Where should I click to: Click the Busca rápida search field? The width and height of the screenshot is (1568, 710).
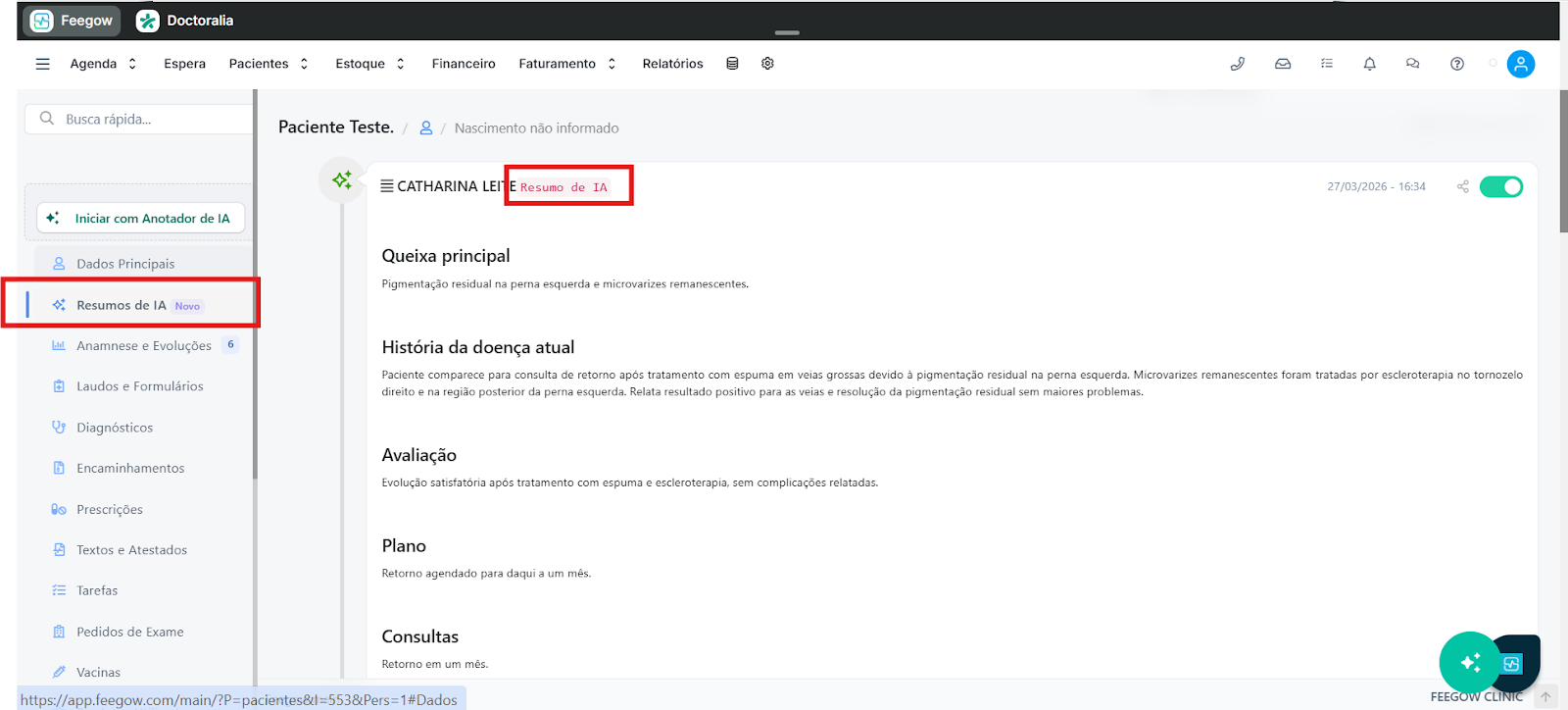click(139, 119)
